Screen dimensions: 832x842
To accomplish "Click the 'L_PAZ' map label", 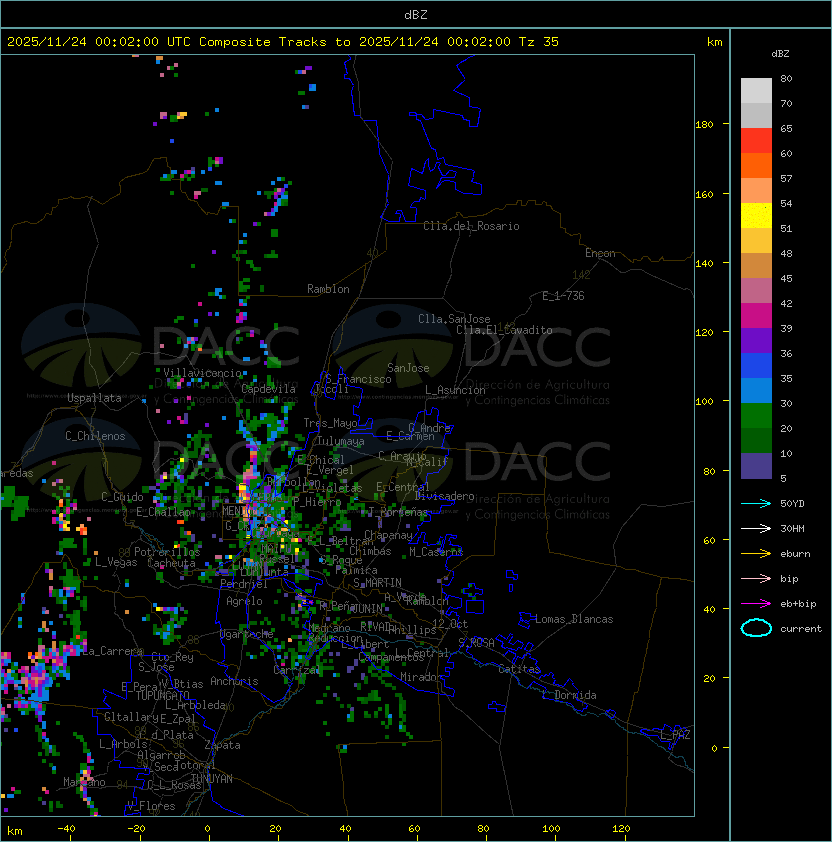I will pos(675,735).
